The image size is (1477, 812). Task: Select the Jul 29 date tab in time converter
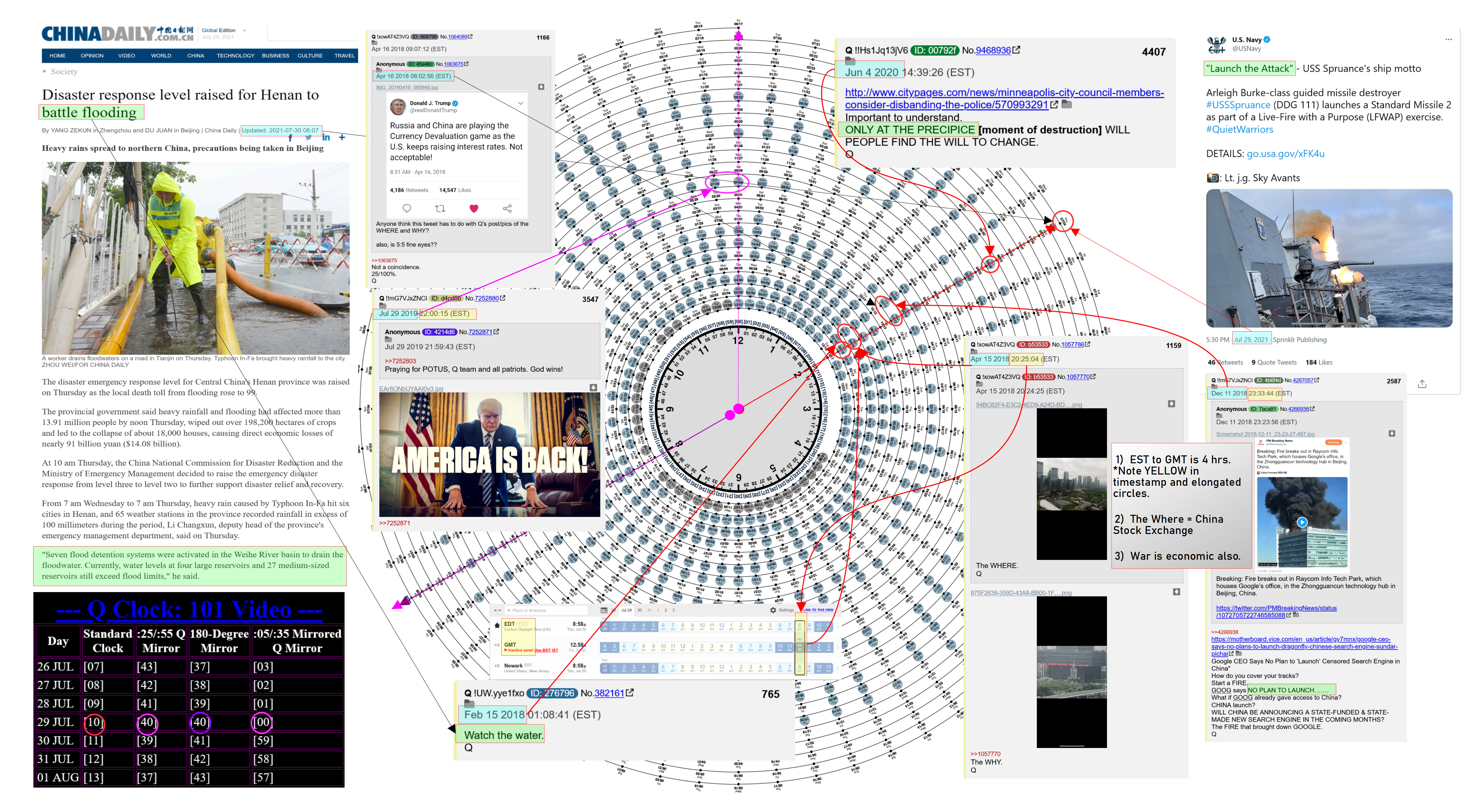626,610
